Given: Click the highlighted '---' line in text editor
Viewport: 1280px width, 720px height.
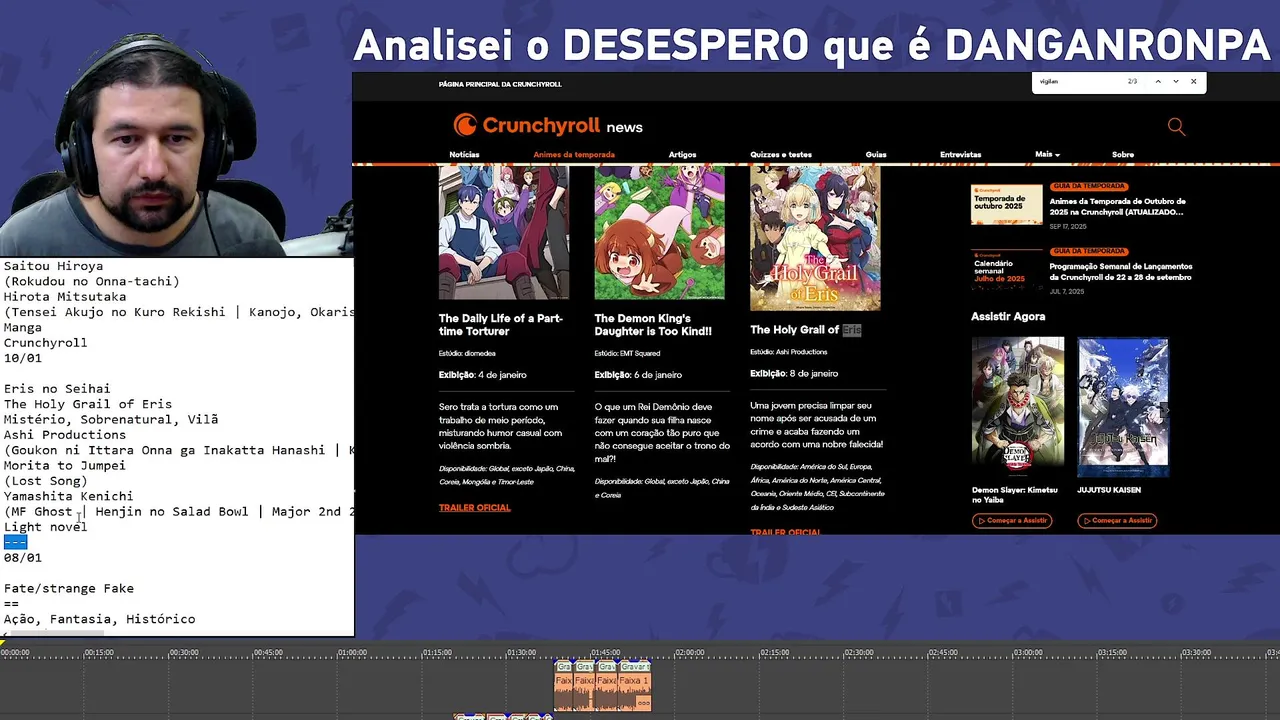Looking at the screenshot, I should click(15, 542).
